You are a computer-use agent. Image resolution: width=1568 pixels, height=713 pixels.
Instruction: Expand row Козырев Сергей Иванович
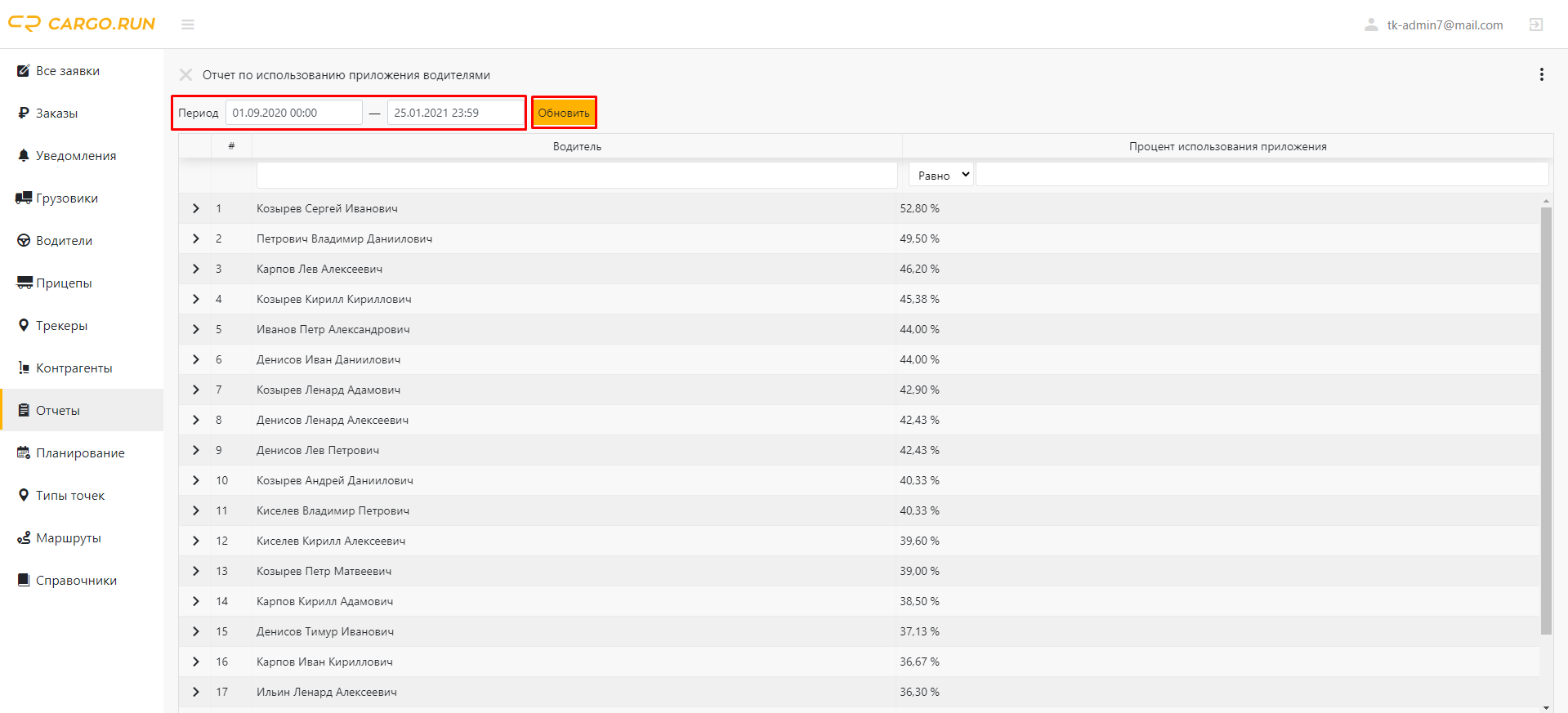(x=195, y=208)
